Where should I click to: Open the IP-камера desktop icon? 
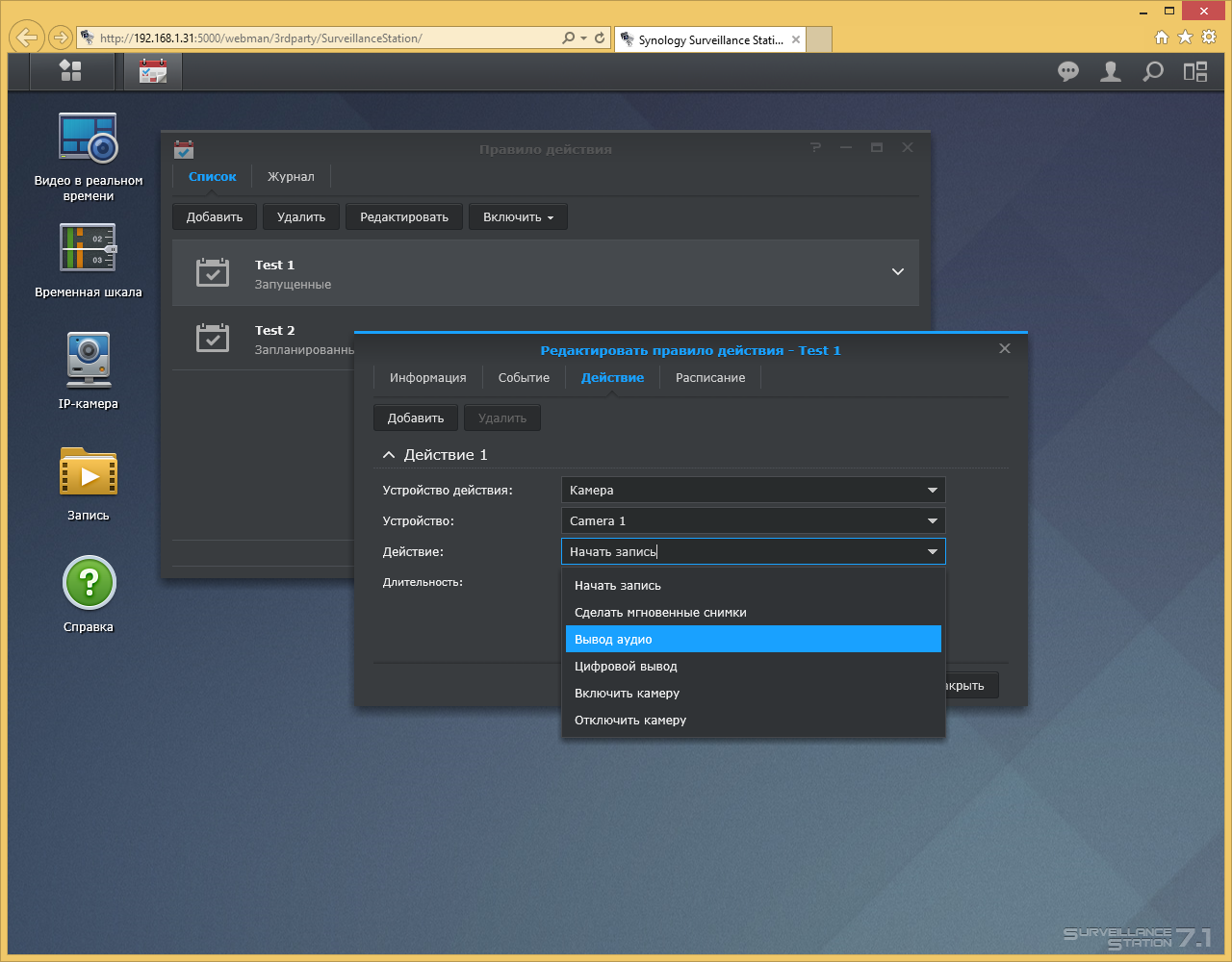coord(88,370)
